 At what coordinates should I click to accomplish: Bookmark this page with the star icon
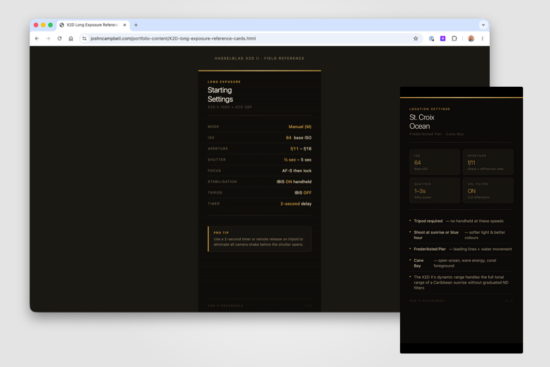tap(416, 39)
